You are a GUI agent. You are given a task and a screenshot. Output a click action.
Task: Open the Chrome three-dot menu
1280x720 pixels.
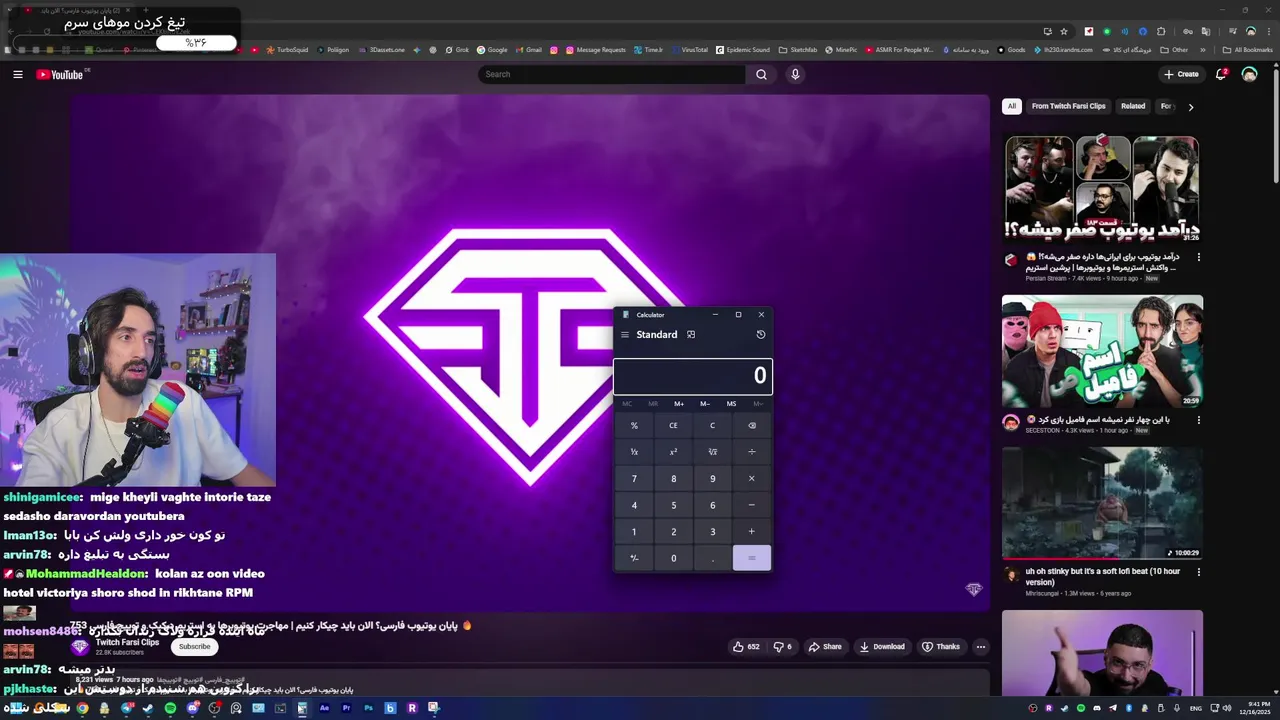[x=1270, y=31]
